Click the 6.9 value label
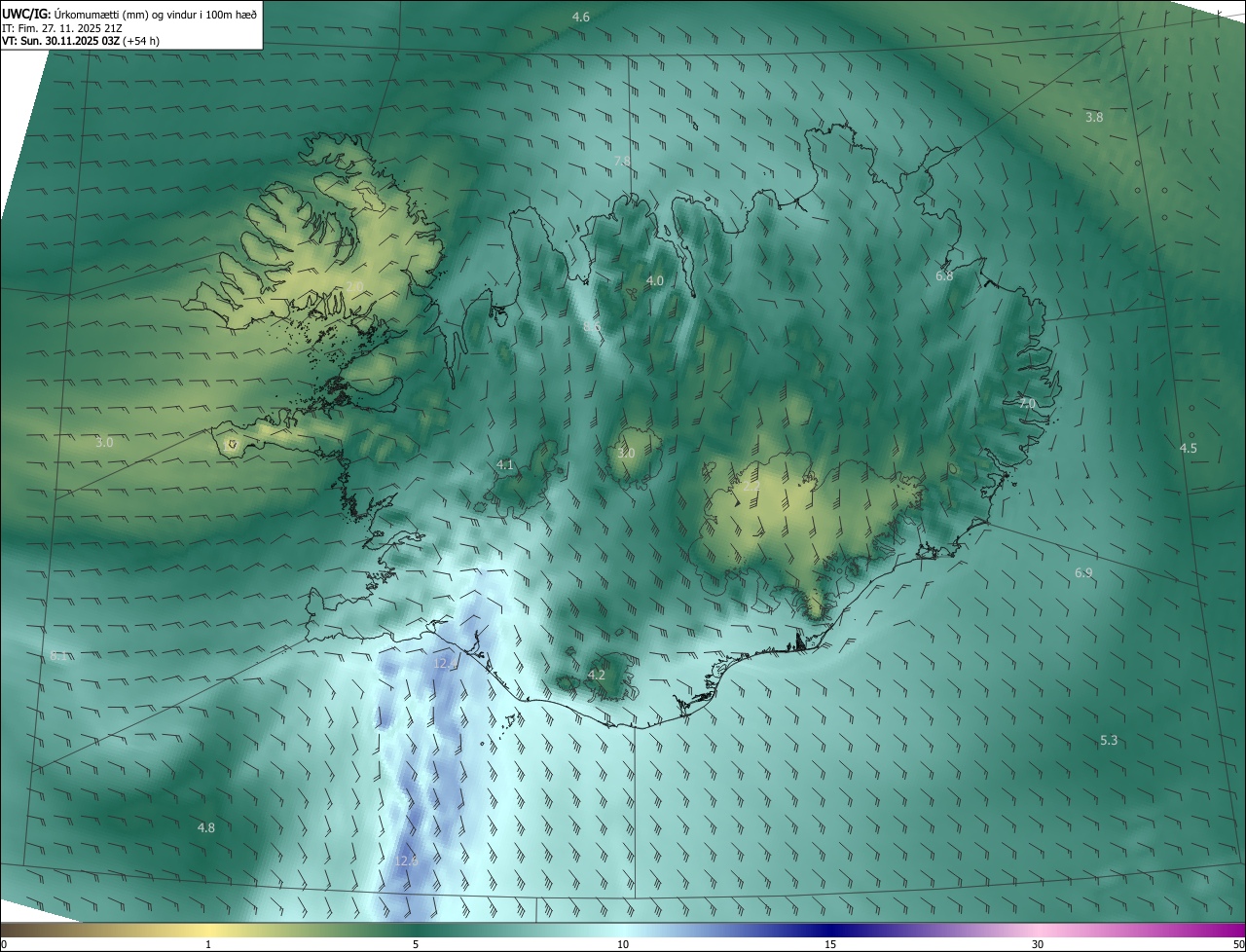 1083,573
